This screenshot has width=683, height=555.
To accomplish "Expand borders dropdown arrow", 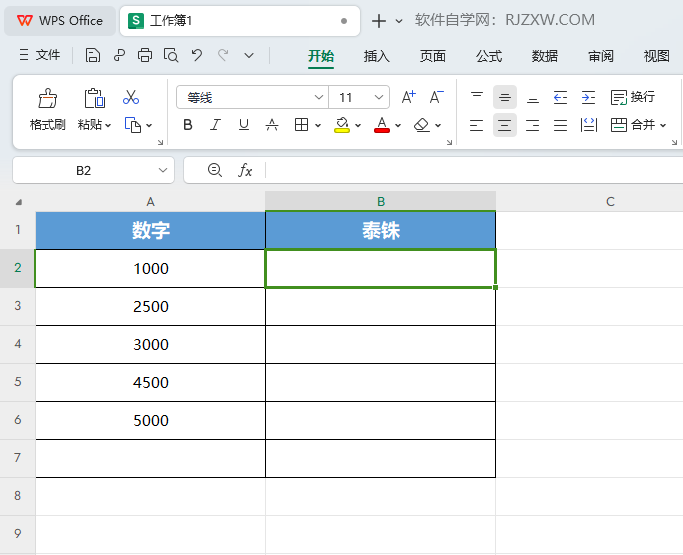I will coord(318,125).
